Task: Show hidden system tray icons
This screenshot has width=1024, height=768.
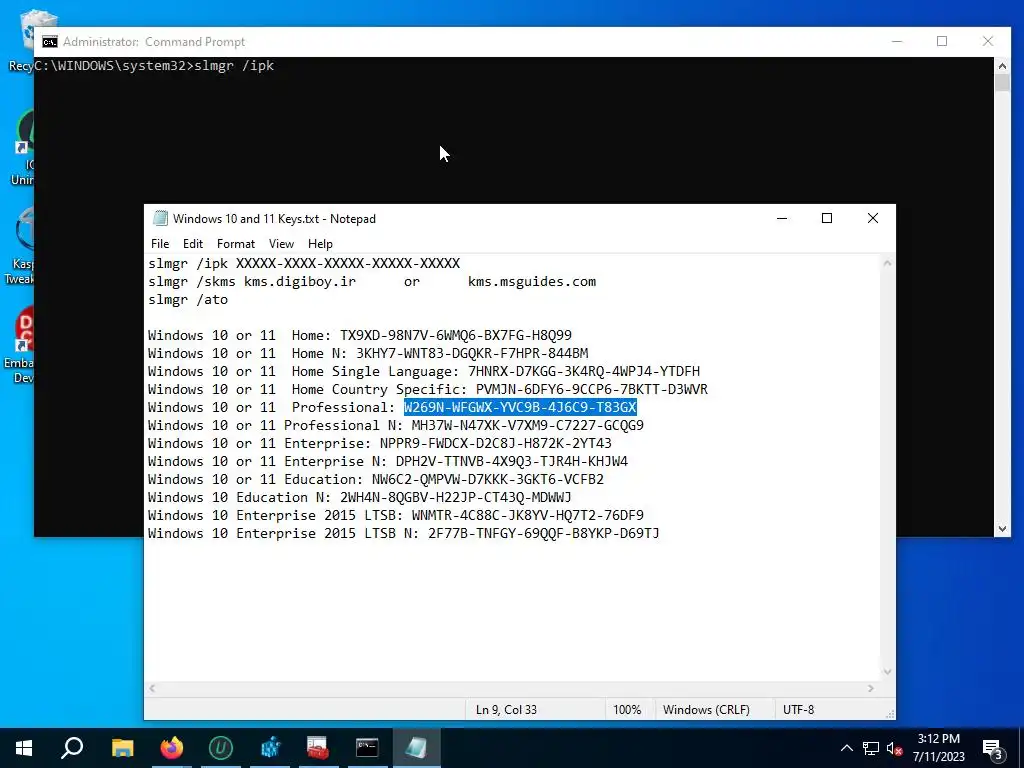Action: point(846,748)
